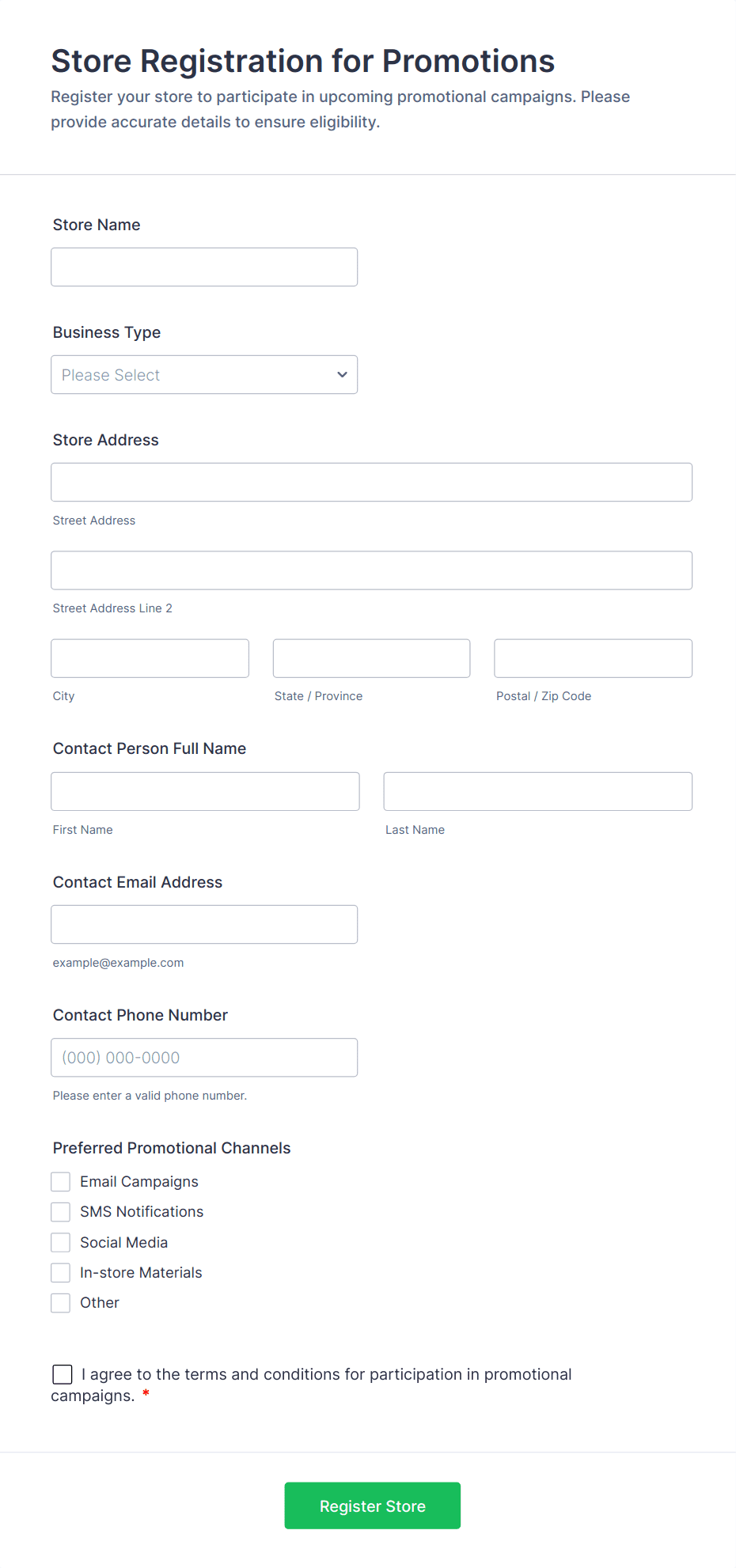Viewport: 736px width, 1568px height.
Task: Click the State / Province field
Action: [371, 658]
